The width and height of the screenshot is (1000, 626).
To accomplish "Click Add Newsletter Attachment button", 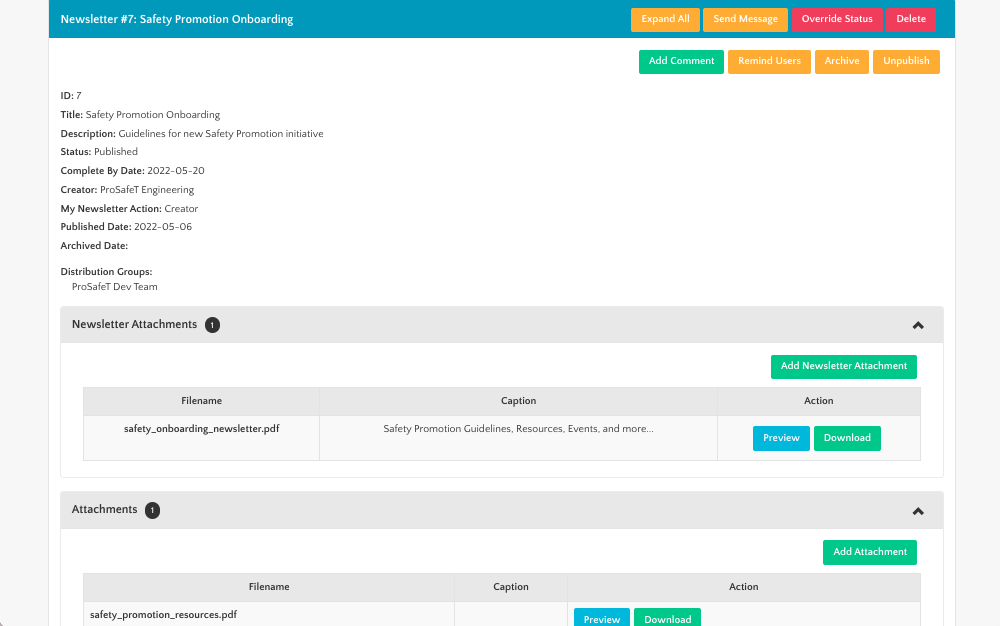I will click(x=844, y=367).
